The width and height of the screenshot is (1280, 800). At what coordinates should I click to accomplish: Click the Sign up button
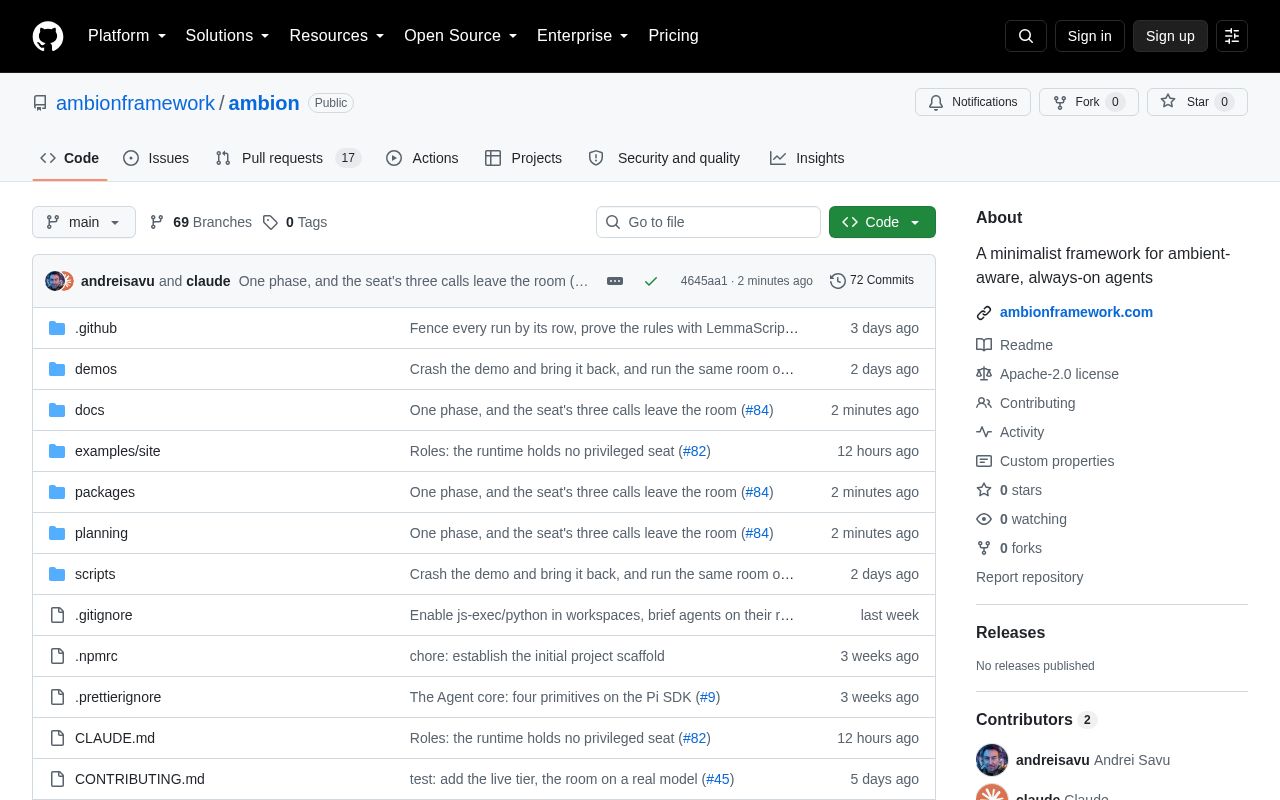[1170, 36]
